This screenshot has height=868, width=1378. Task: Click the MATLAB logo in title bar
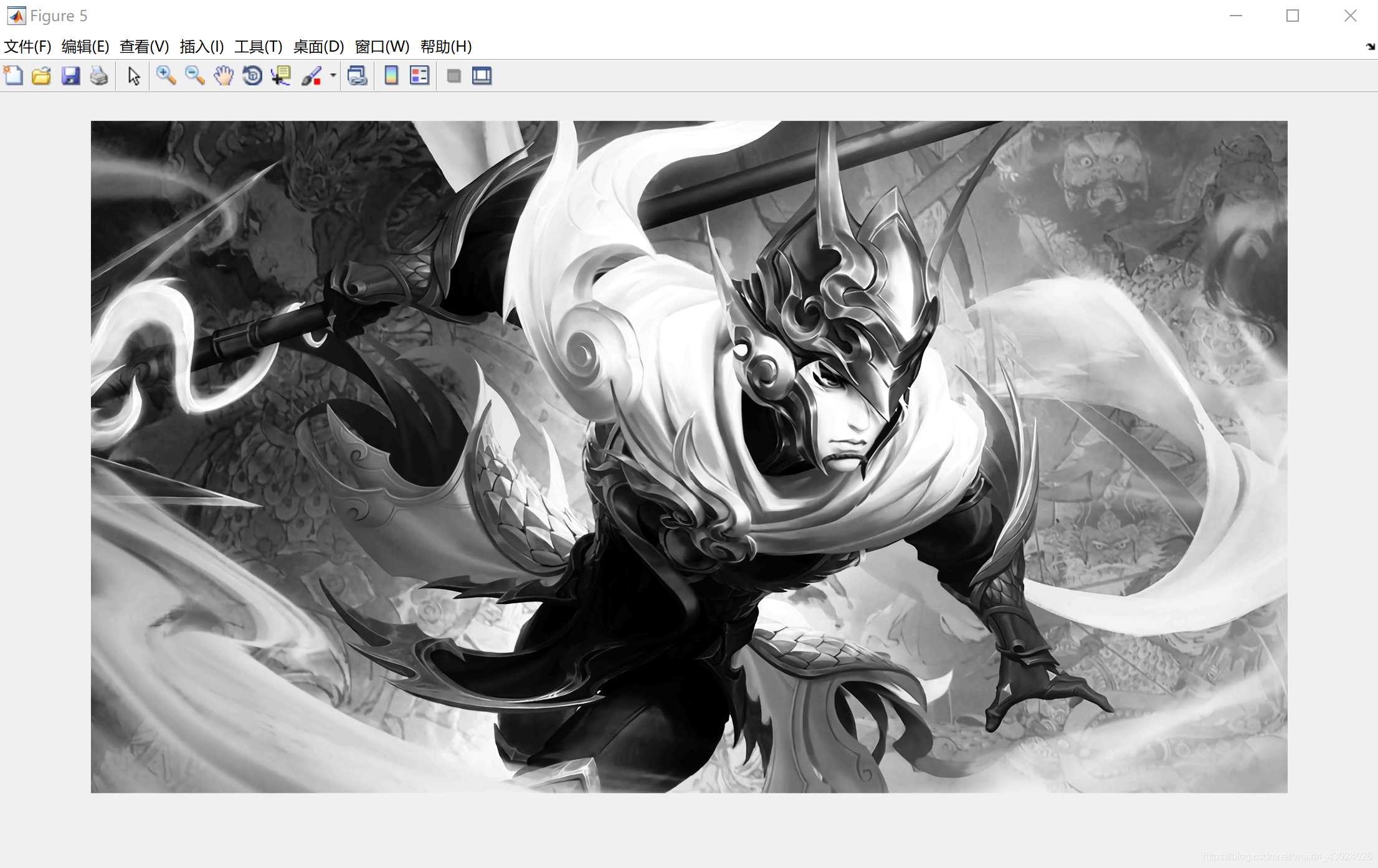coord(16,16)
